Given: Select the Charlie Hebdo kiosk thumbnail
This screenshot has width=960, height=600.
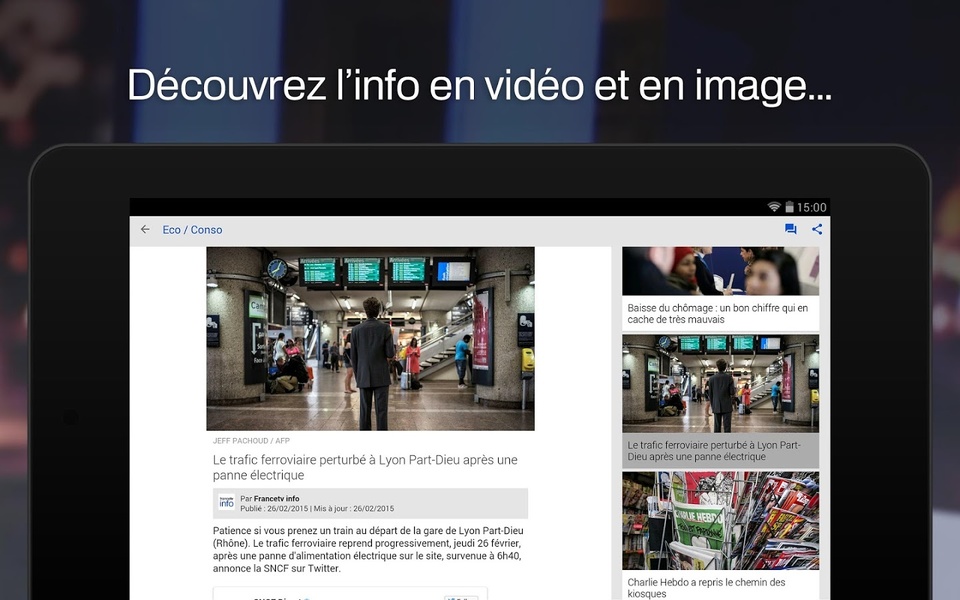Looking at the screenshot, I should 721,520.
